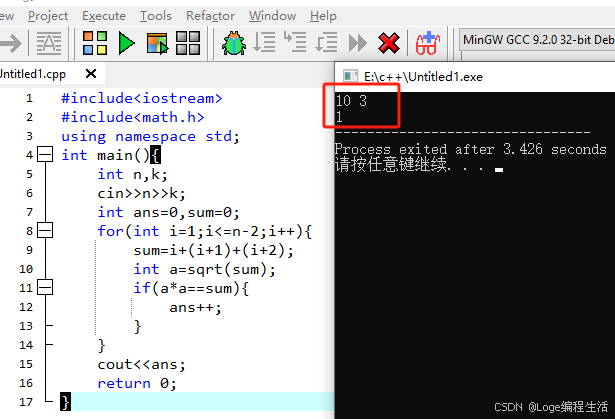Click line number 17 in the gutter

26,402
